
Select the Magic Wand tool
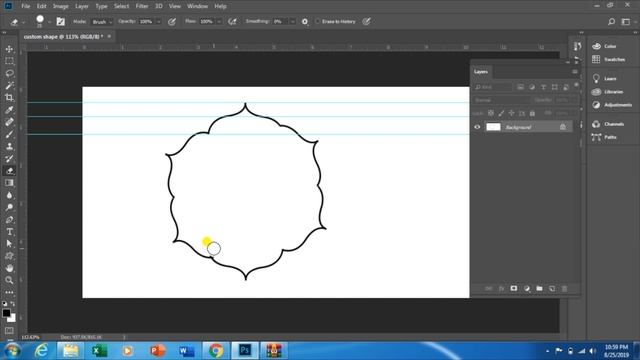point(9,85)
